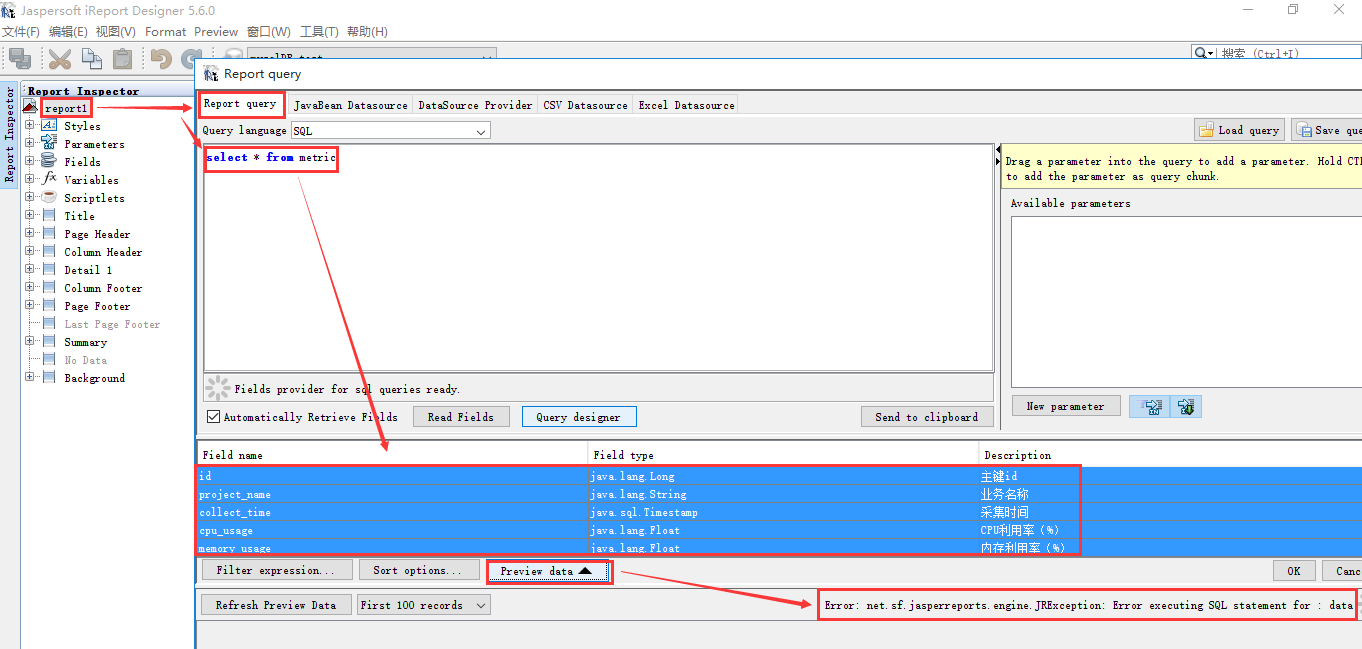Switch to the Report query tab

[240, 104]
